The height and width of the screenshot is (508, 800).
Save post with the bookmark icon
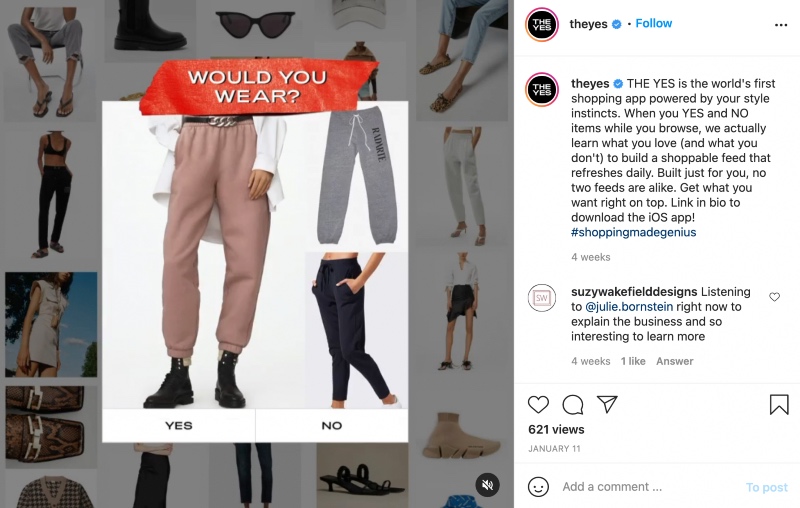click(x=779, y=404)
